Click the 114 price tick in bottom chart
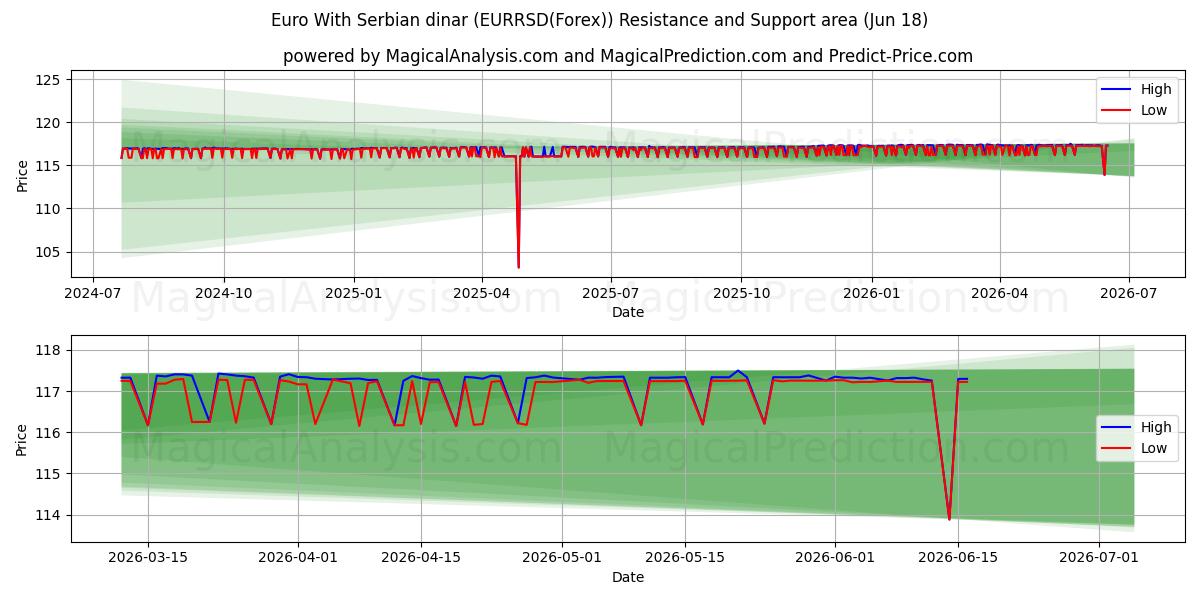This screenshot has height=600, width=1200. (x=50, y=515)
